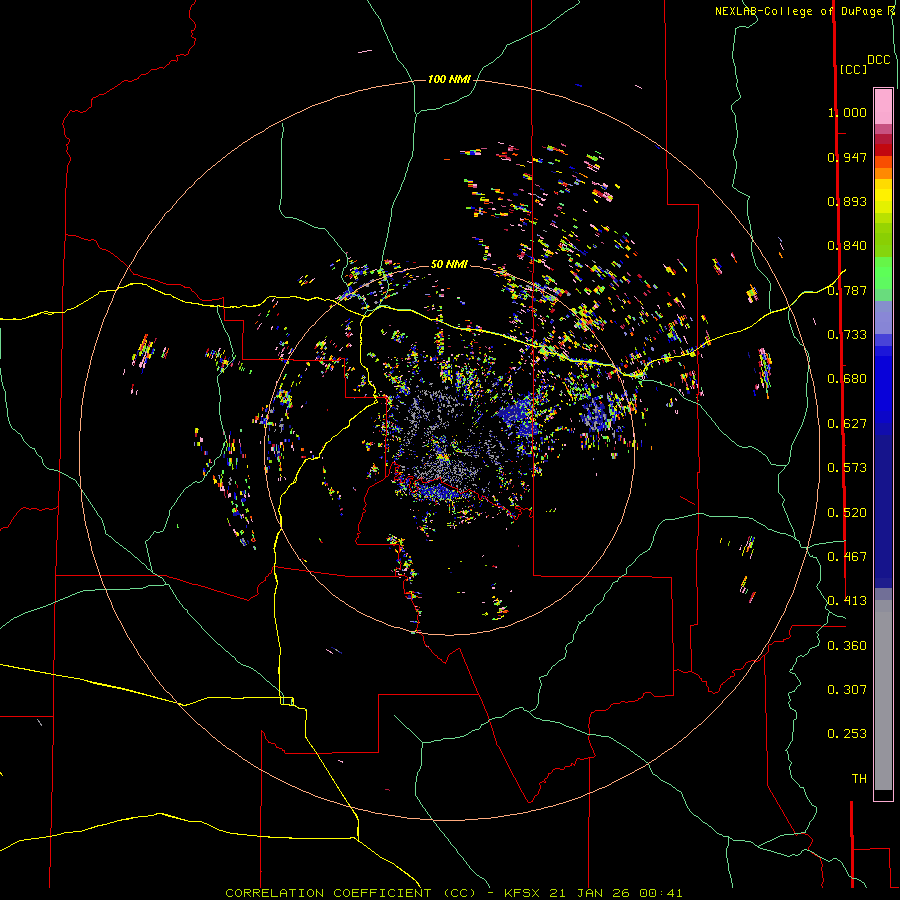The image size is (900, 900).
Task: Click the DCC label above the color bar
Action: (x=879, y=60)
